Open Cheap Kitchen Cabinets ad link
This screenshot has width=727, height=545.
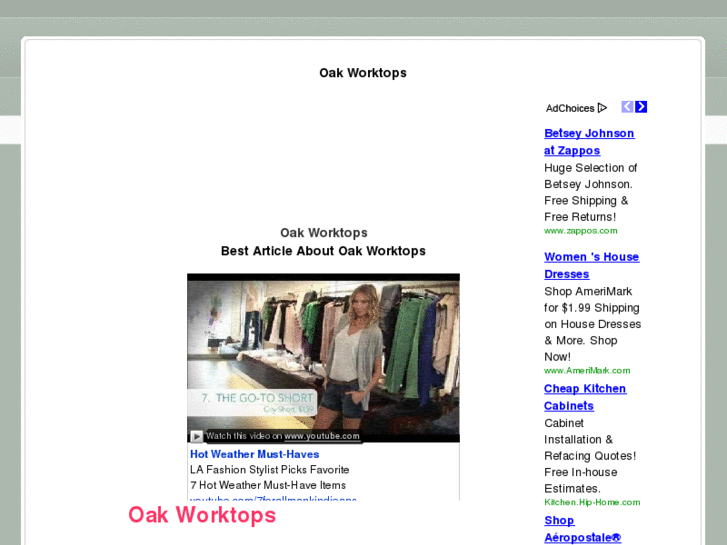pyautogui.click(x=585, y=397)
